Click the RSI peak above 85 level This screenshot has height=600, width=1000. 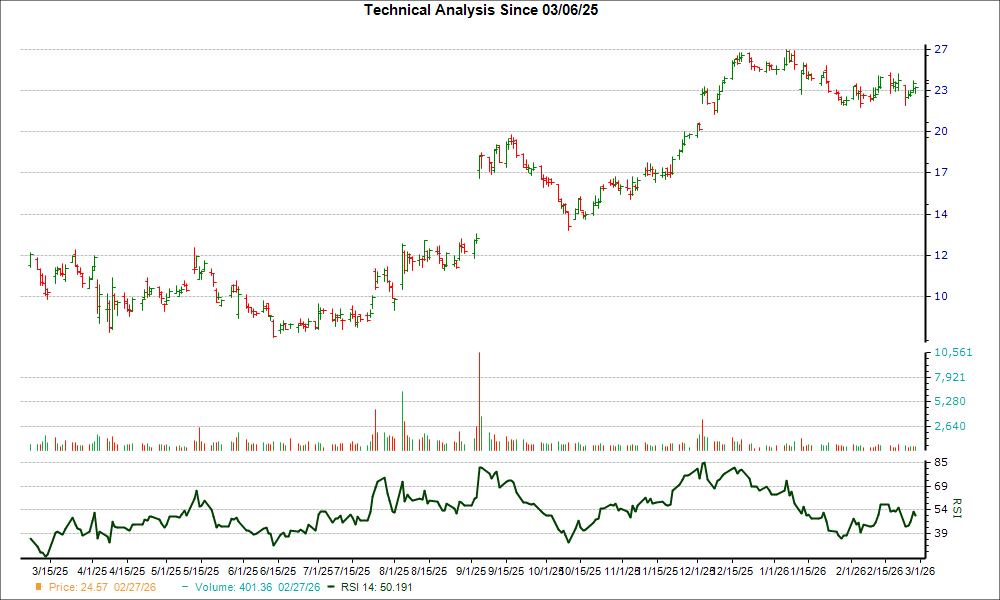pos(703,464)
